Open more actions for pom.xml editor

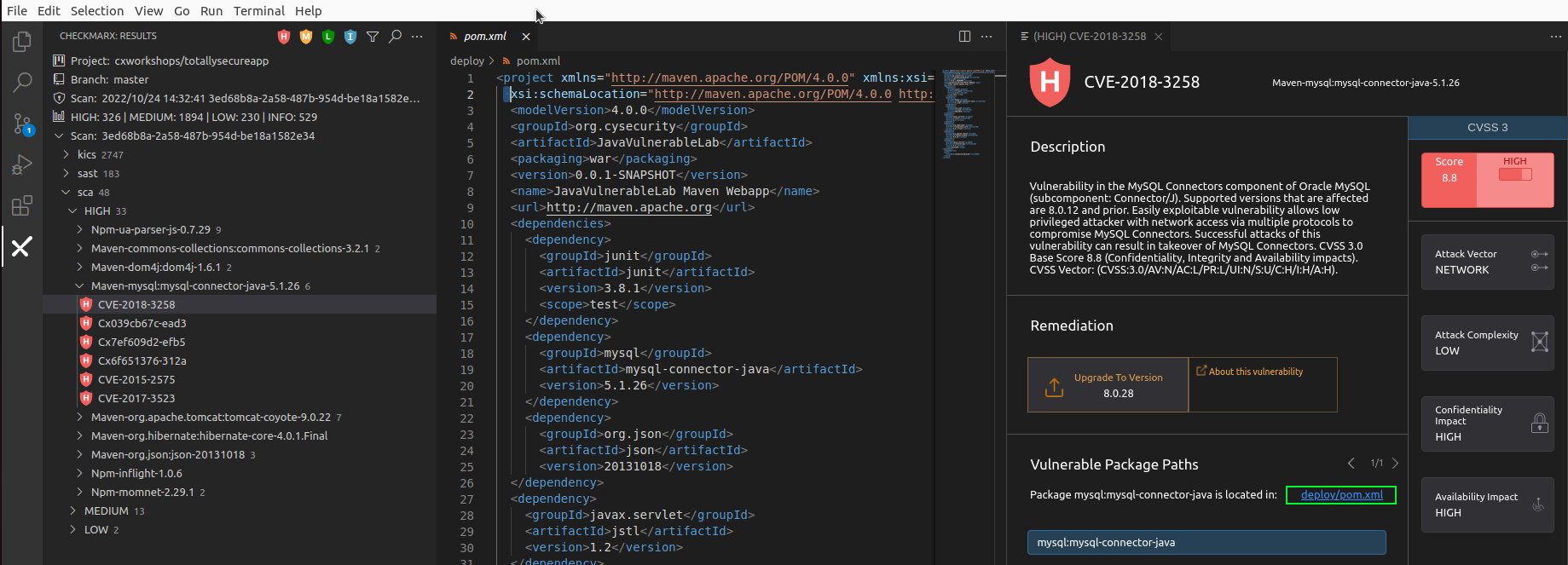[987, 36]
